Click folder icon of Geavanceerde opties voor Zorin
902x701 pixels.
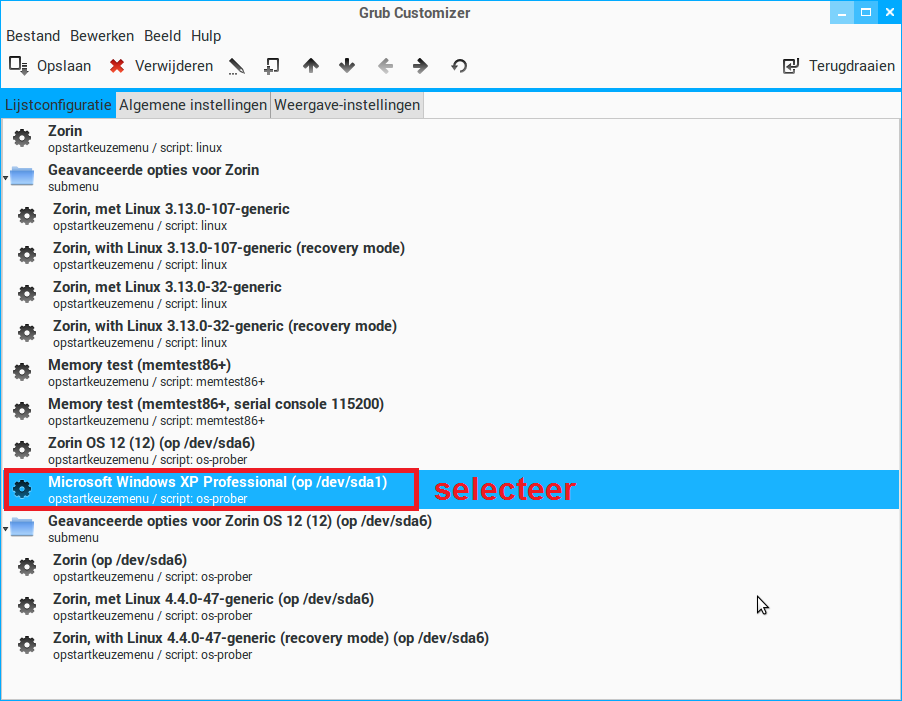pyautogui.click(x=22, y=176)
